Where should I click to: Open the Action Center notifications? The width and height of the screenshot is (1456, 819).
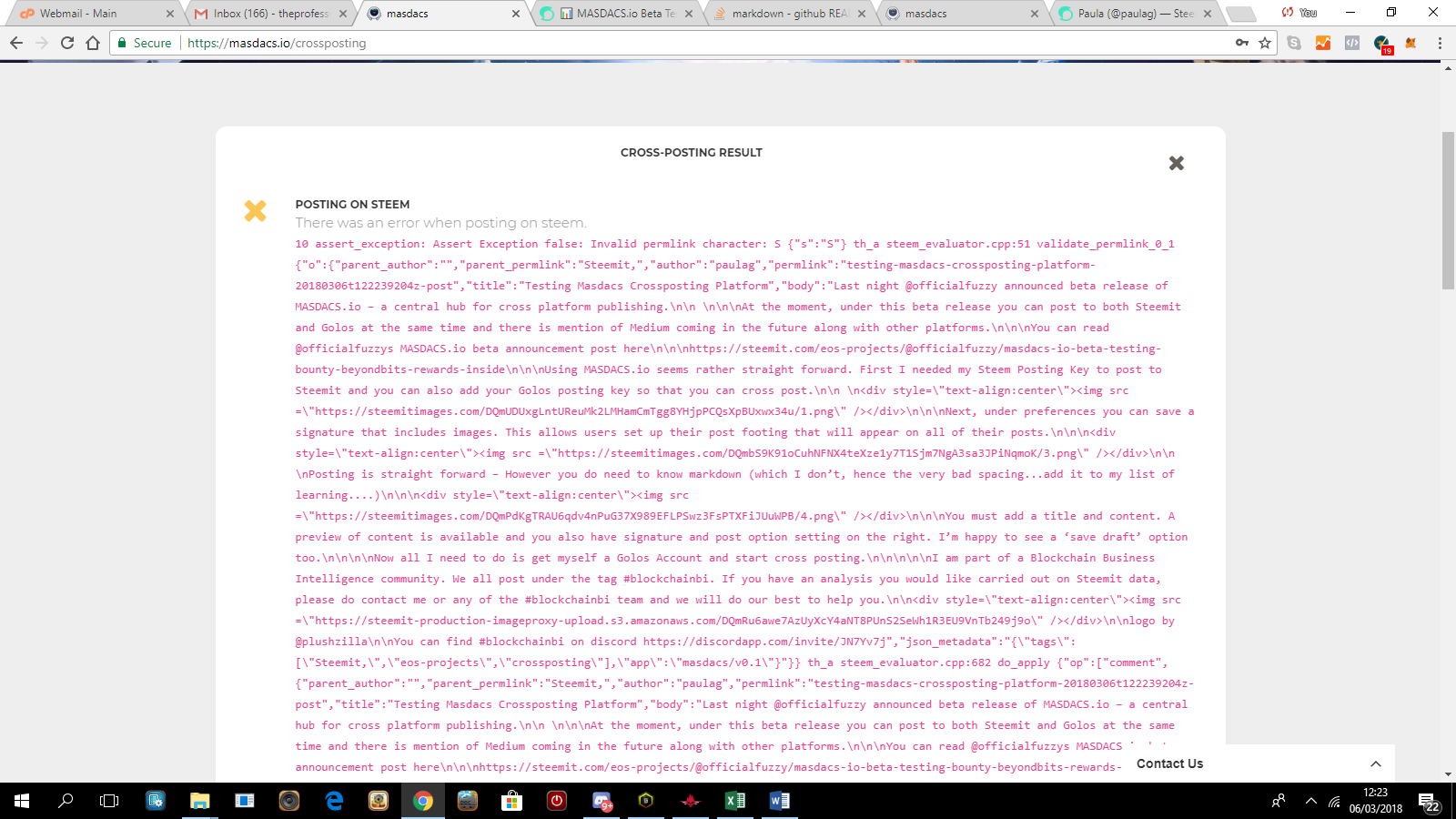(x=1430, y=802)
